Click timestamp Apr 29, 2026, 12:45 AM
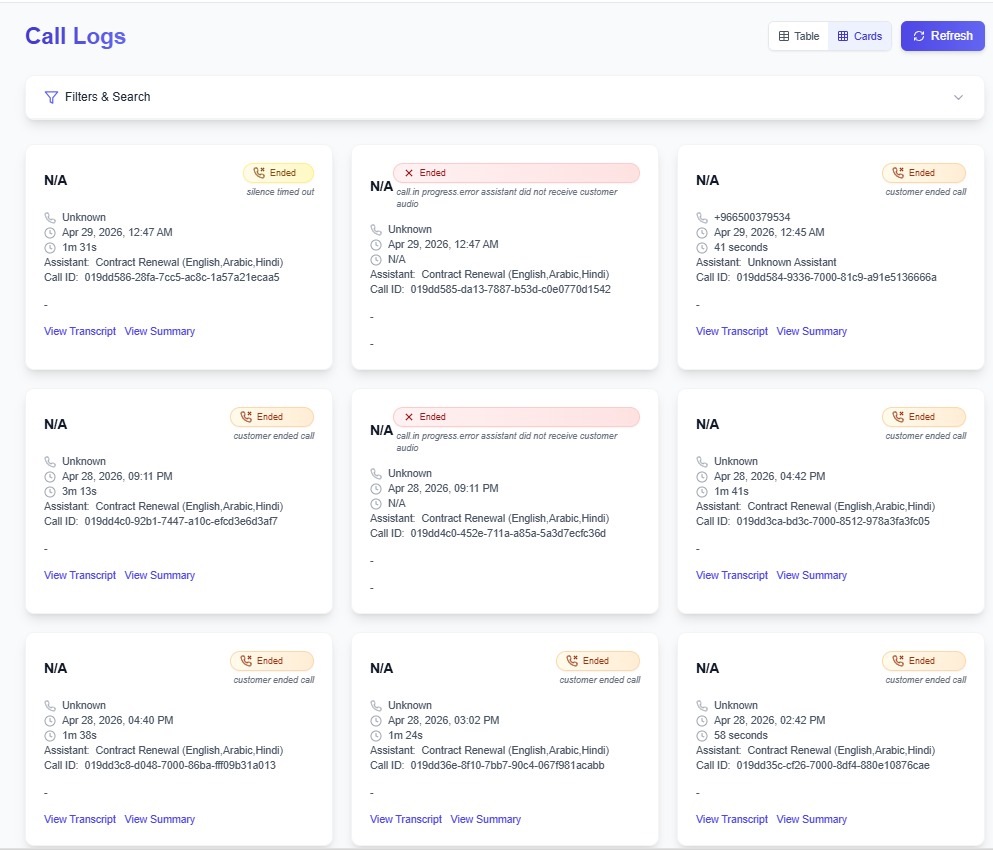This screenshot has height=850, width=993. click(769, 232)
